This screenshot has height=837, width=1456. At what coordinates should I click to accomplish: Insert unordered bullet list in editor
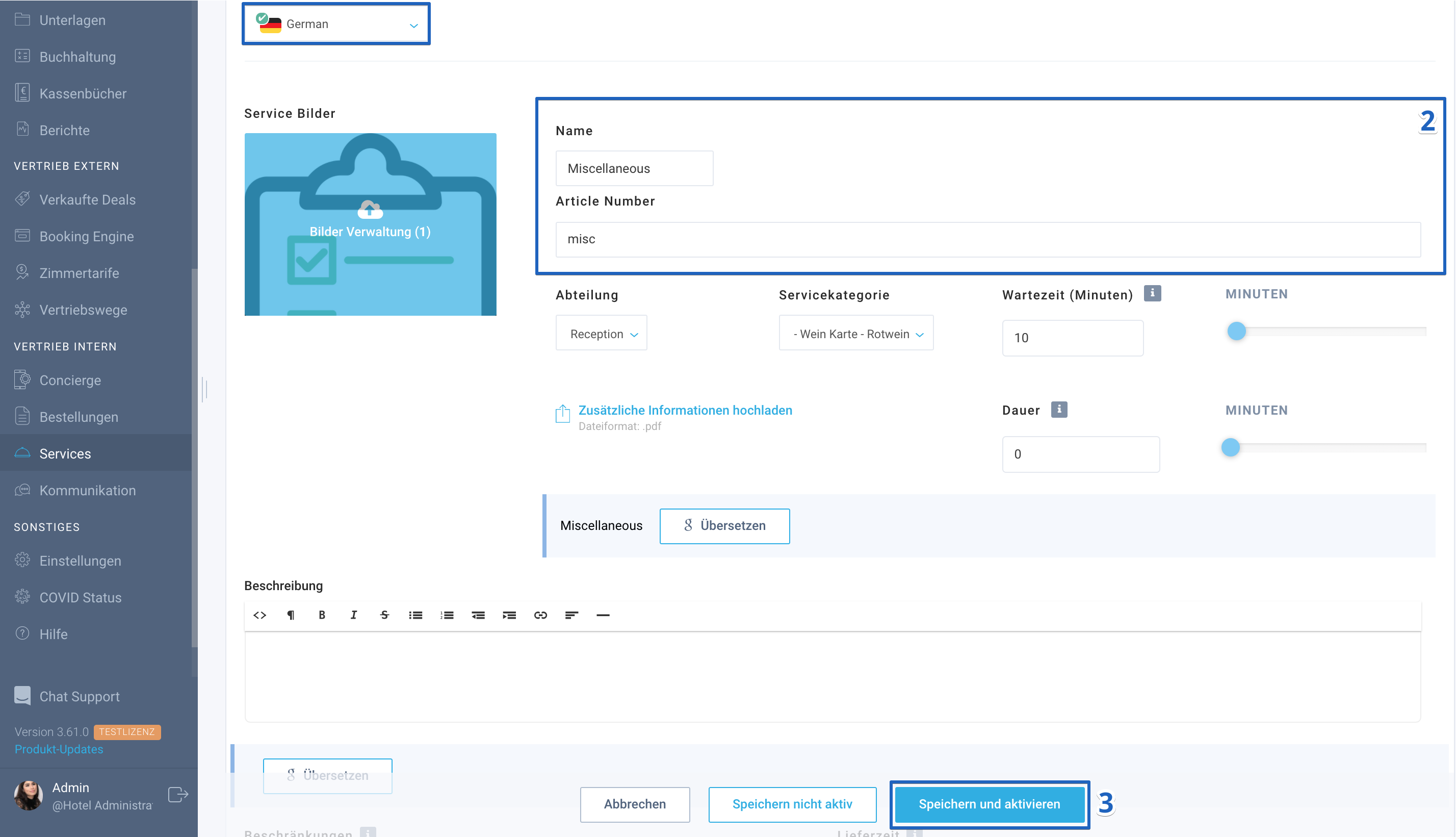click(x=415, y=615)
